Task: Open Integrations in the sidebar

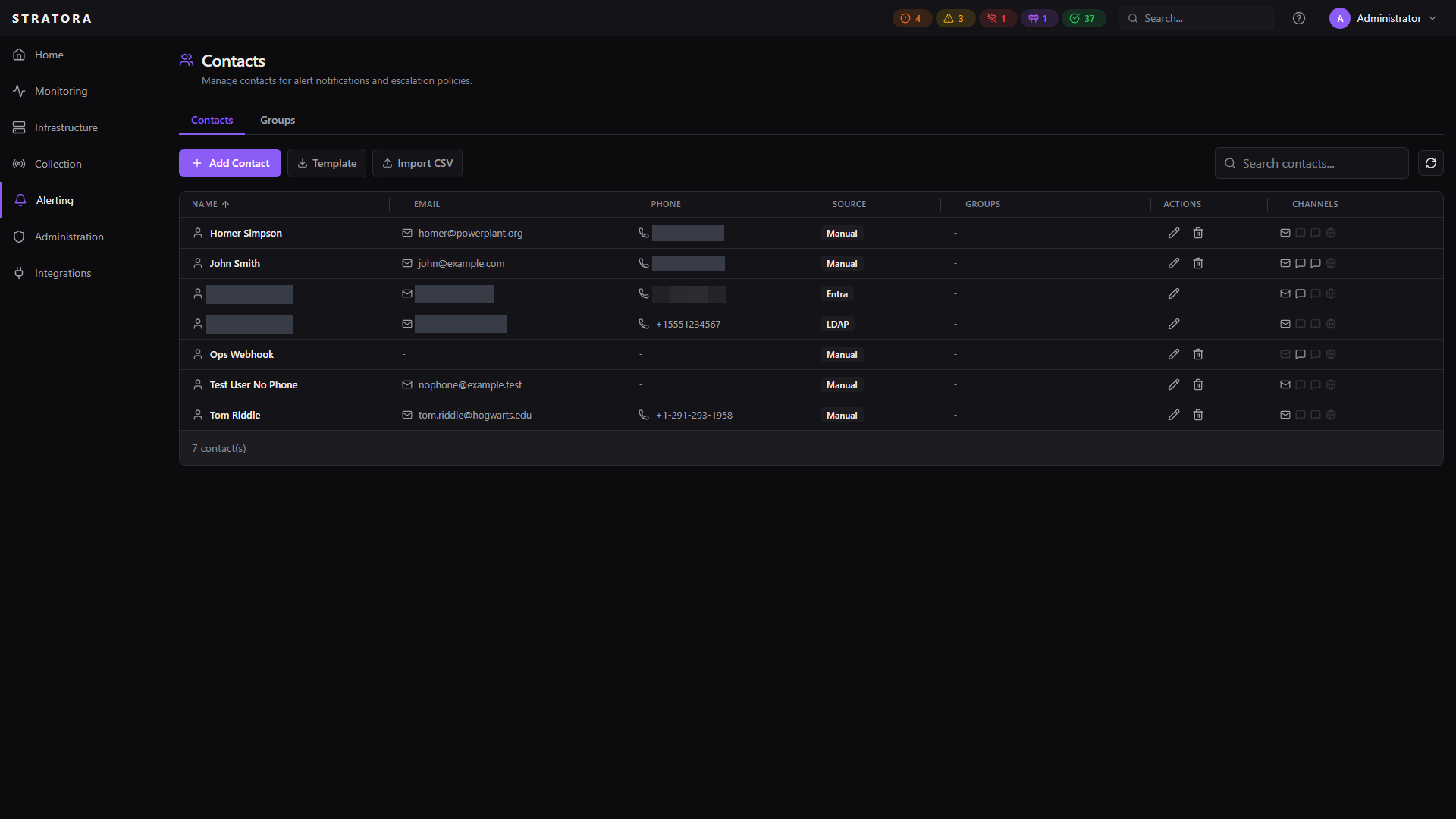Action: tap(63, 273)
